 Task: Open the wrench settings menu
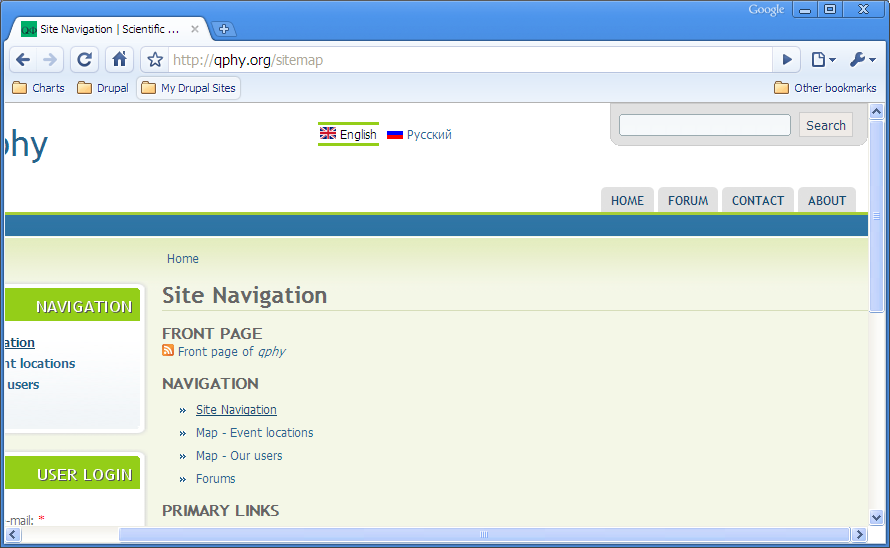863,60
